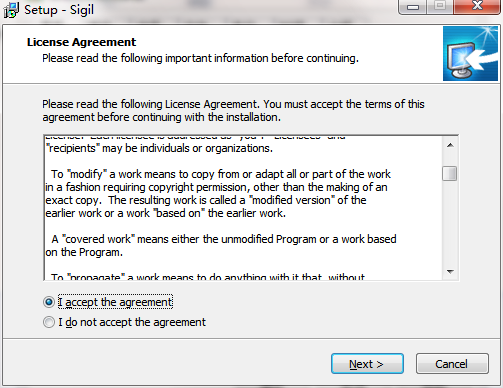Minimize the Setup - Sigil window
503x388 pixels.
[x=413, y=7]
